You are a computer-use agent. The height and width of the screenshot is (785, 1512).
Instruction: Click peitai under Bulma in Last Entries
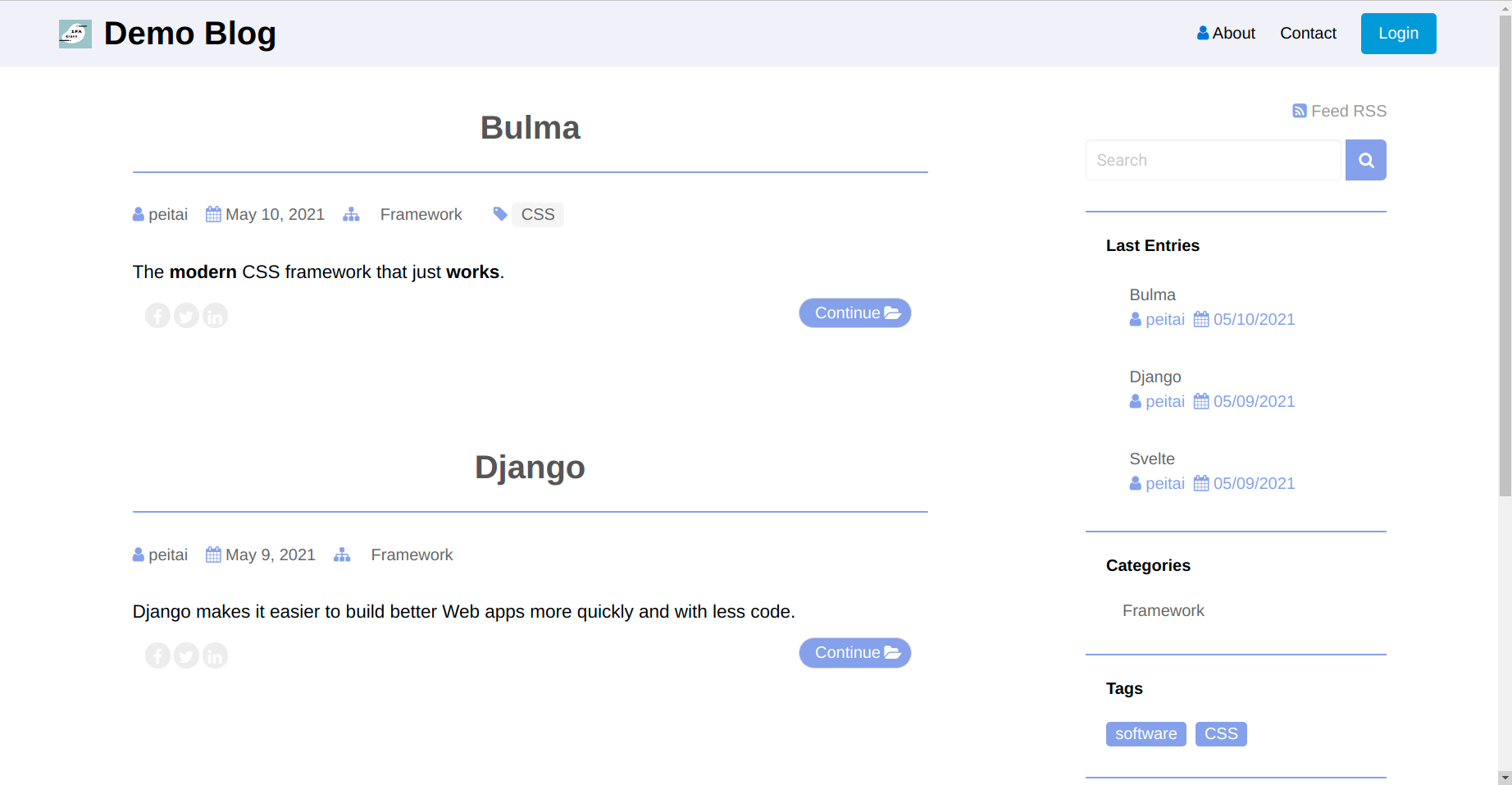[x=1165, y=319]
